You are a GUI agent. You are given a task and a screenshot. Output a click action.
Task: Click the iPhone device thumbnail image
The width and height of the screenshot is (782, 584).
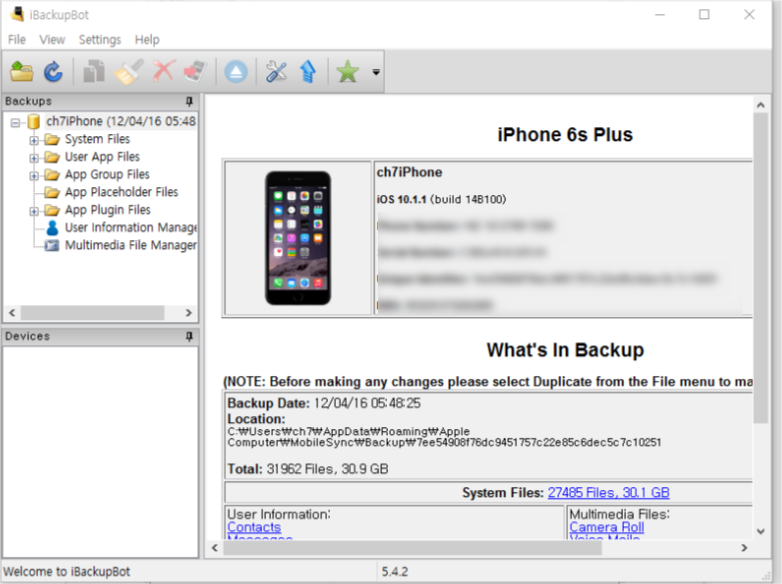coord(298,238)
